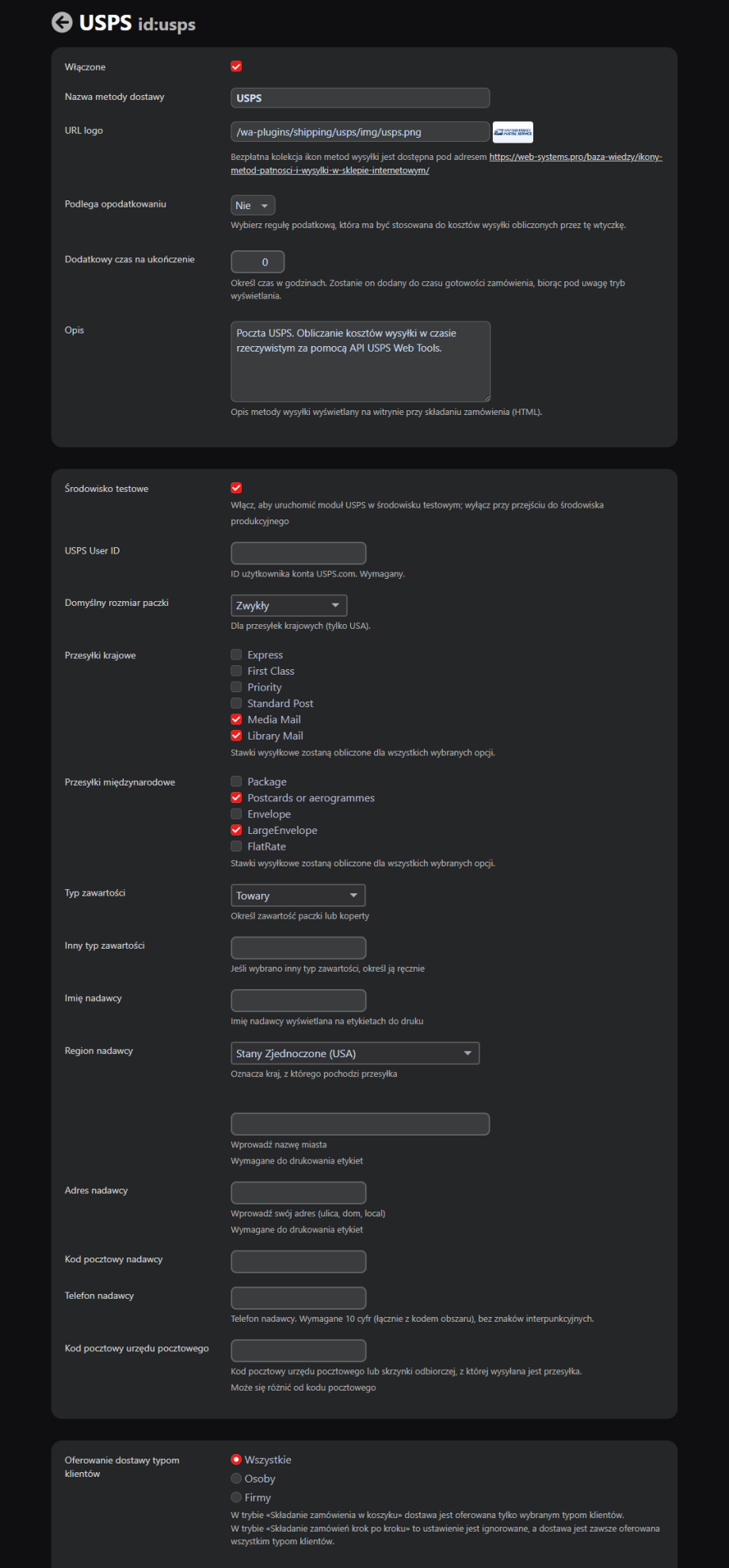The height and width of the screenshot is (1568, 729).
Task: Expand the Domyślny rozmiar paczki dropdown
Action: click(x=288, y=606)
